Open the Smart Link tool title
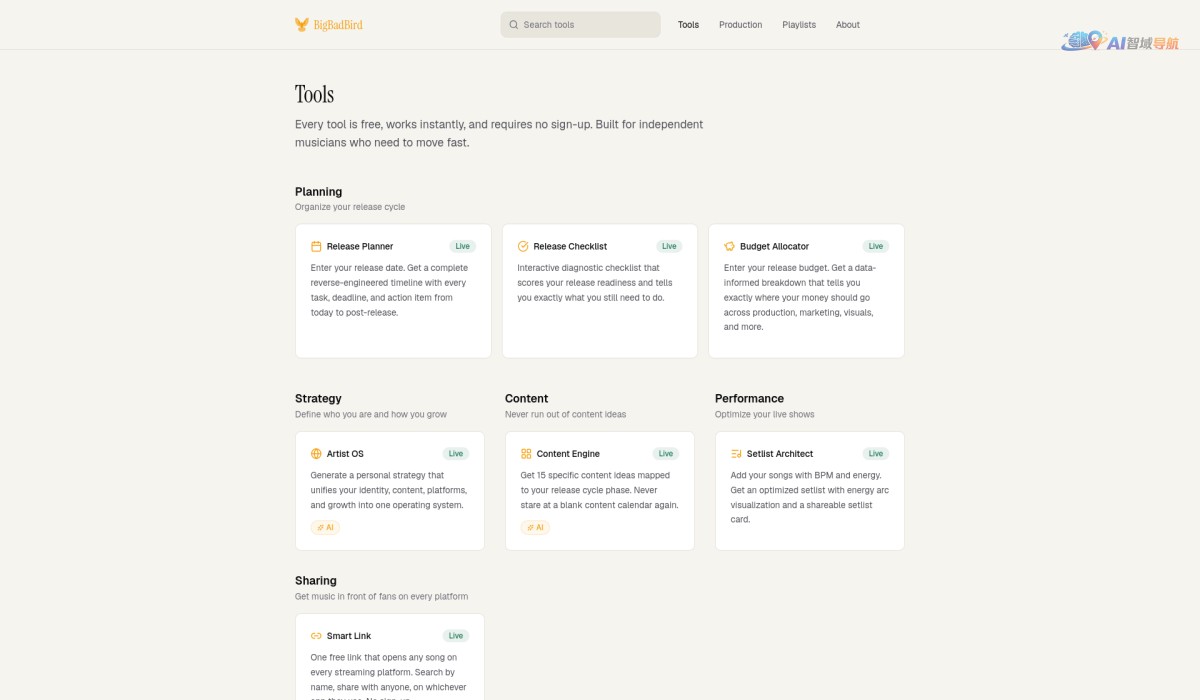 tap(349, 636)
